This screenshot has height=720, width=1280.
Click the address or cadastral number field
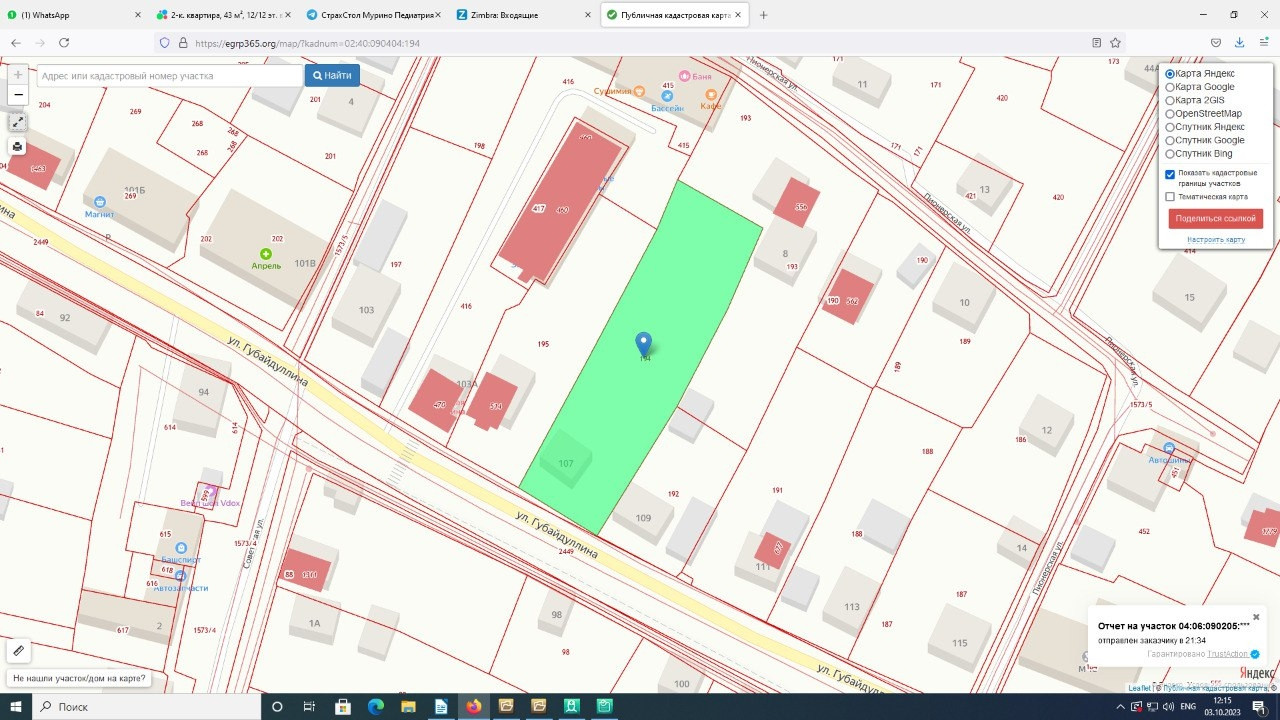pos(170,75)
